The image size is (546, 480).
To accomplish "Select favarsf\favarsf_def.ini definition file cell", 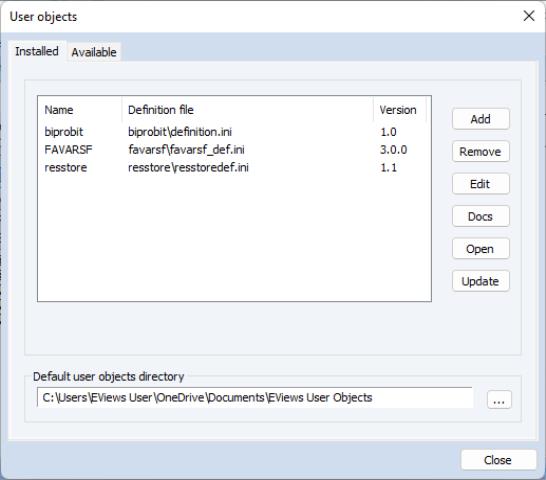I will [186, 150].
